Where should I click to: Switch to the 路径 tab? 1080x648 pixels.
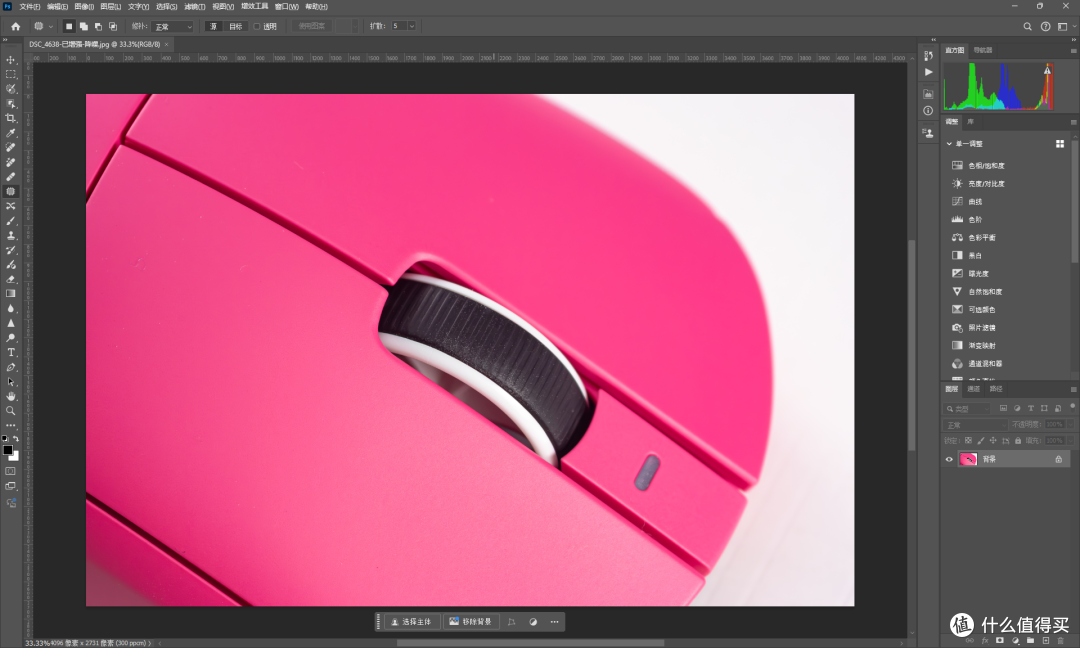coord(996,389)
